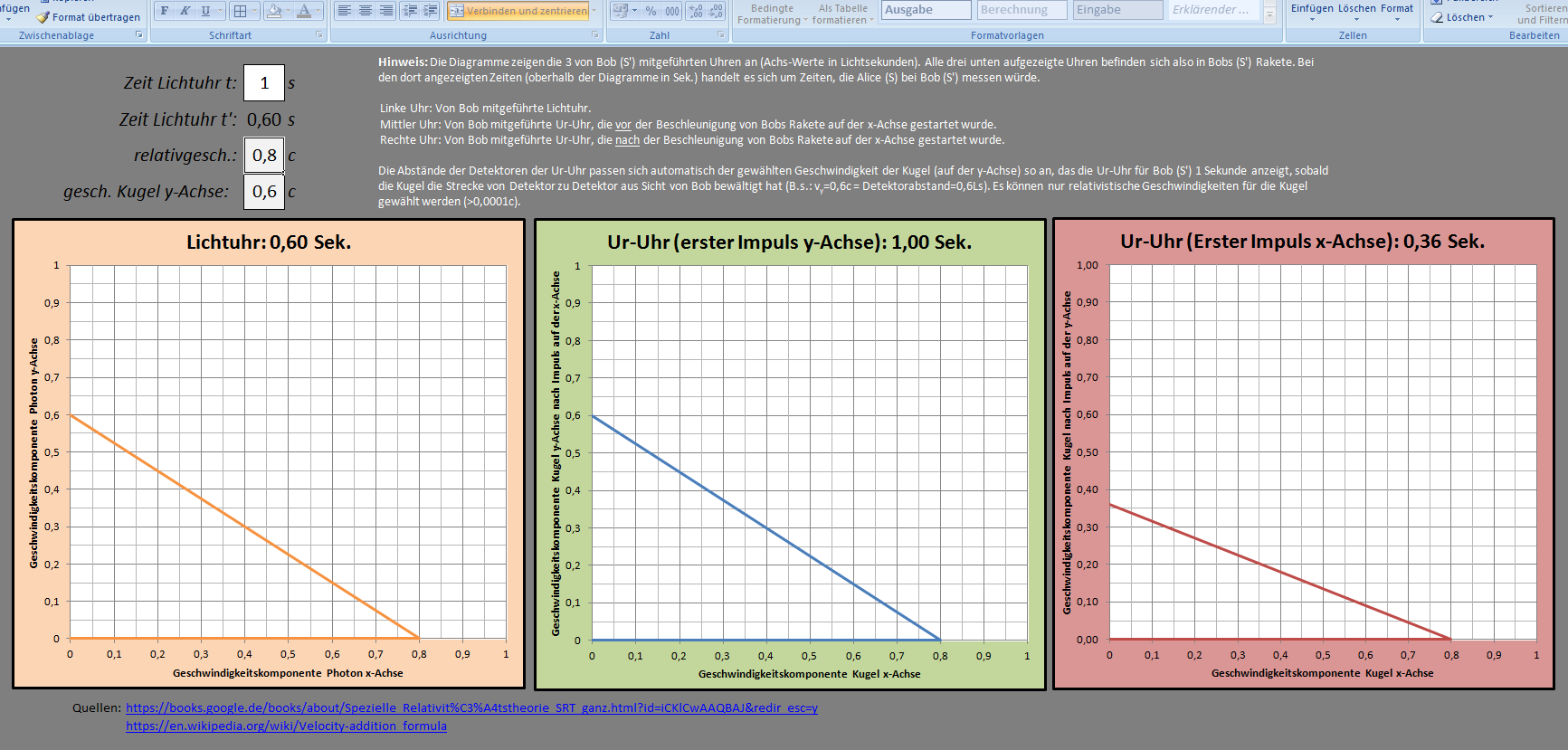Image resolution: width=1568 pixels, height=750 pixels.
Task: Open the font color dropdown arrow
Action: pos(318,11)
